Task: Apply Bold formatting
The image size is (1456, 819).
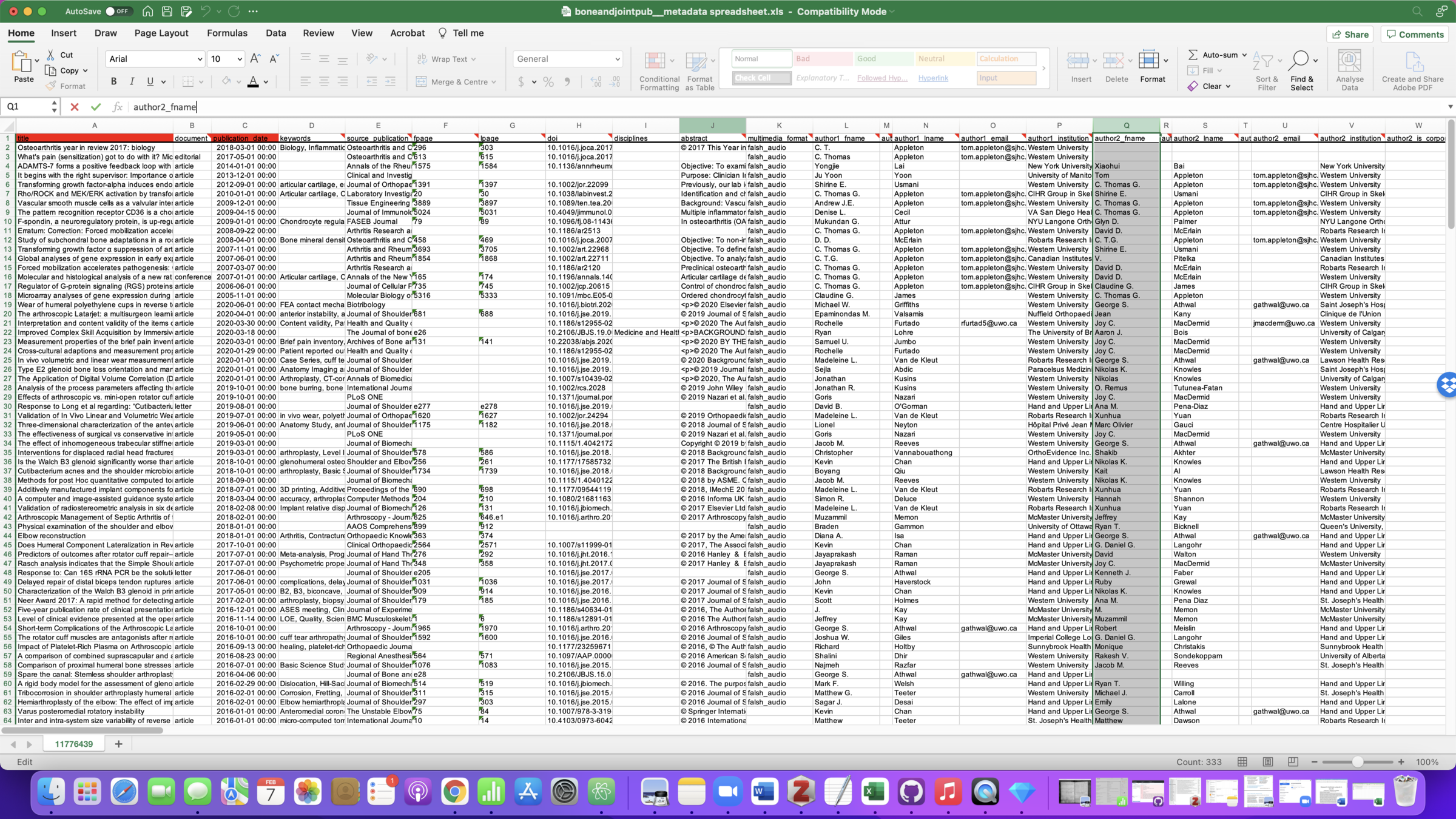Action: click(x=113, y=81)
